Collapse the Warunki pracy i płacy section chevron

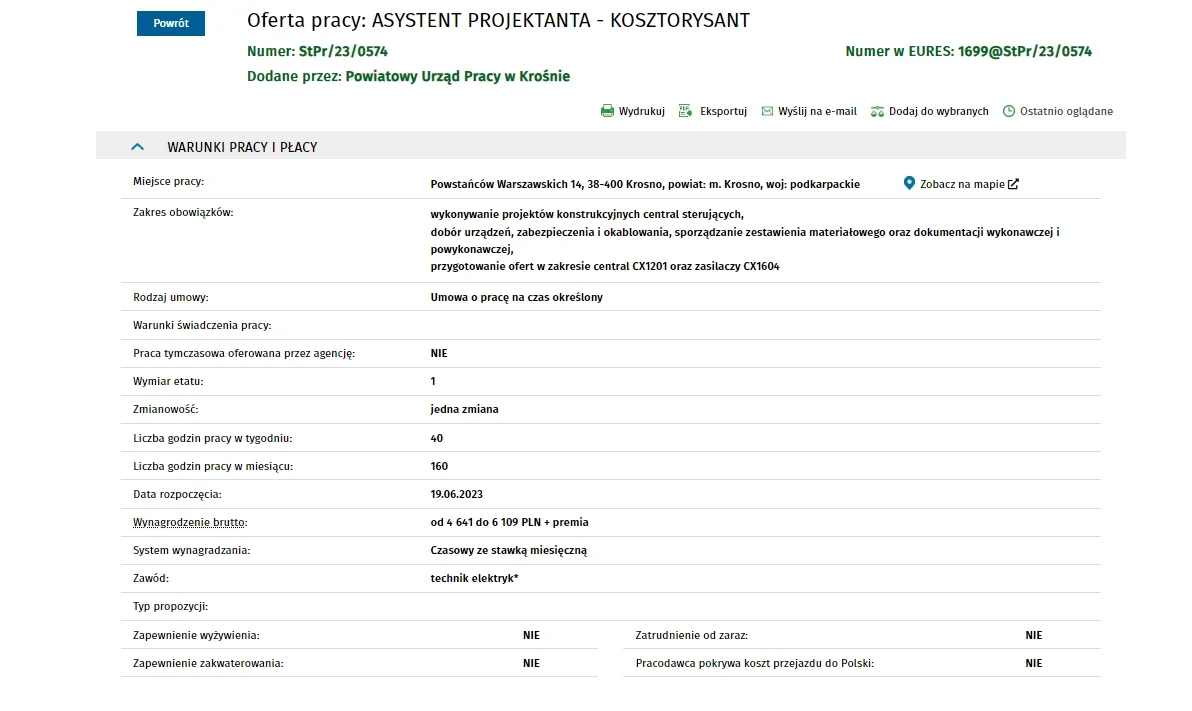(137, 147)
